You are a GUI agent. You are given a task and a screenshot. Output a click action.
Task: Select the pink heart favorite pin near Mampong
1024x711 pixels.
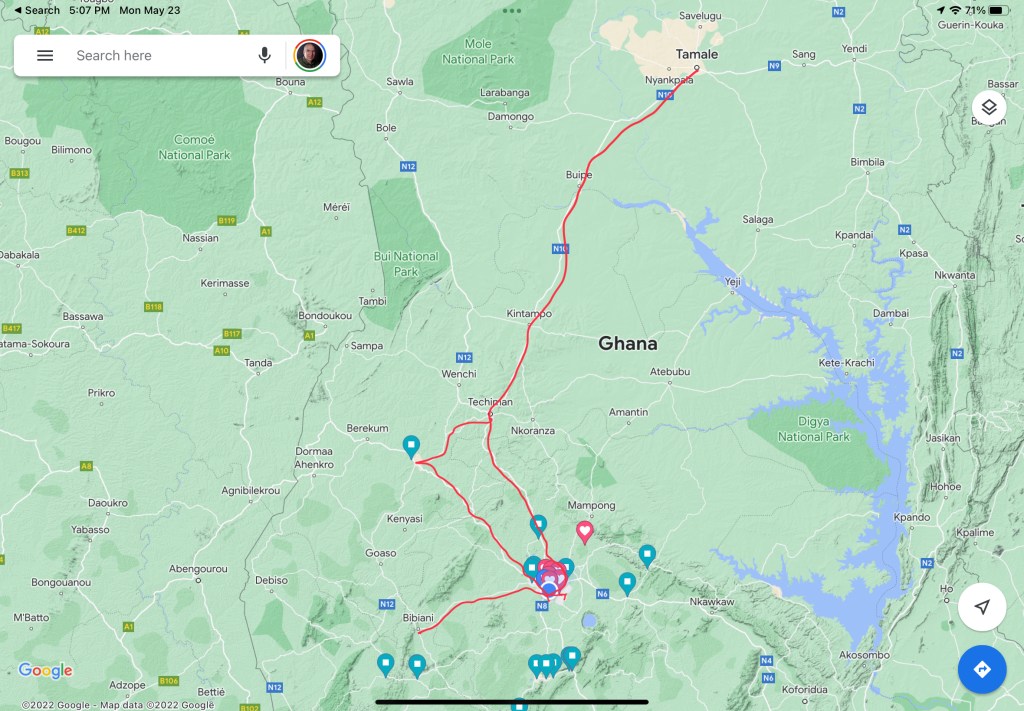point(584,532)
